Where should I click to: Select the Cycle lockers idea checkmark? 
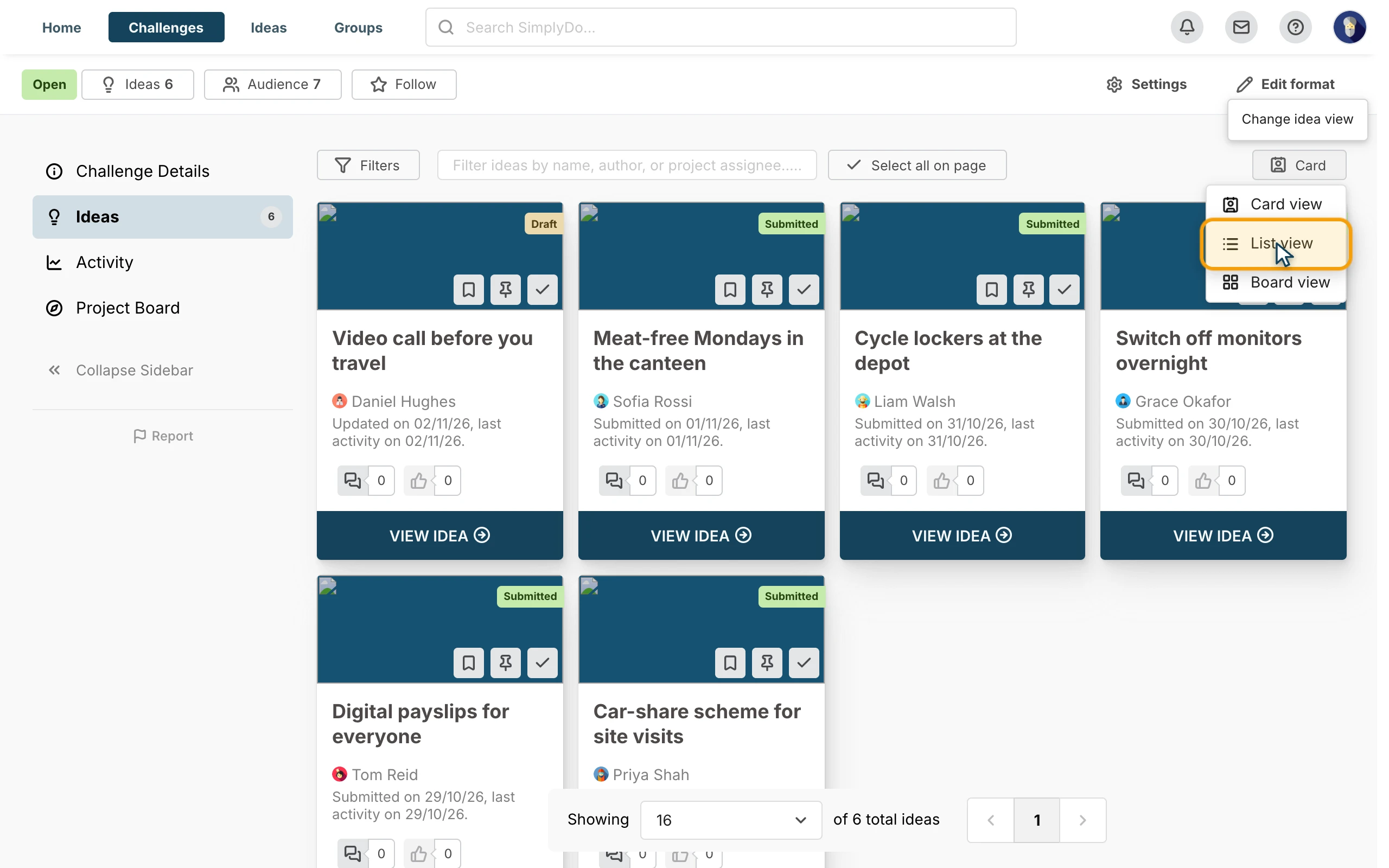[1063, 289]
